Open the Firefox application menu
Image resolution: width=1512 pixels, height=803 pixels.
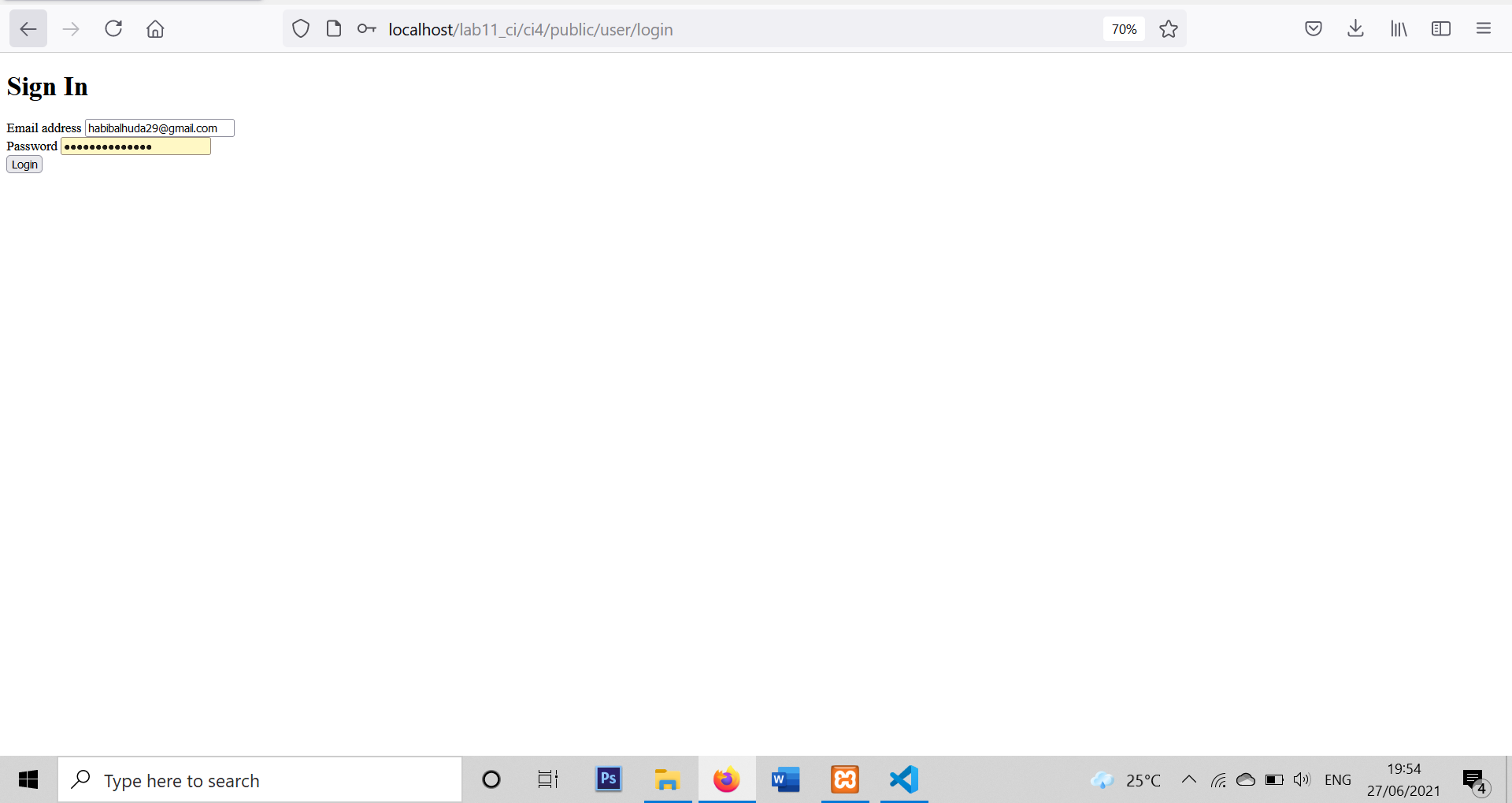(1484, 28)
